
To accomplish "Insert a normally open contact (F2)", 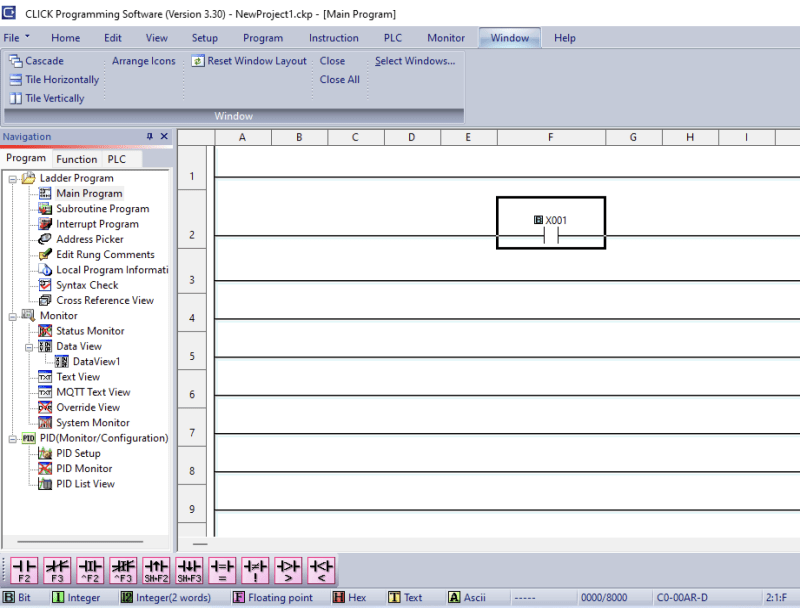I will (x=24, y=570).
